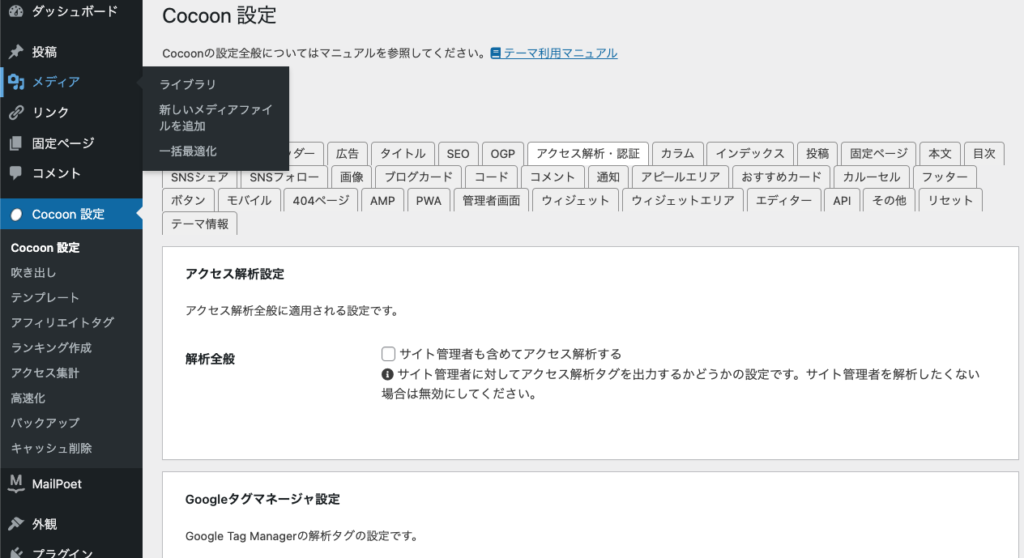This screenshot has height=558, width=1024.
Task: Click the book icon before テーマ利用マニュアル
Action: pos(496,53)
